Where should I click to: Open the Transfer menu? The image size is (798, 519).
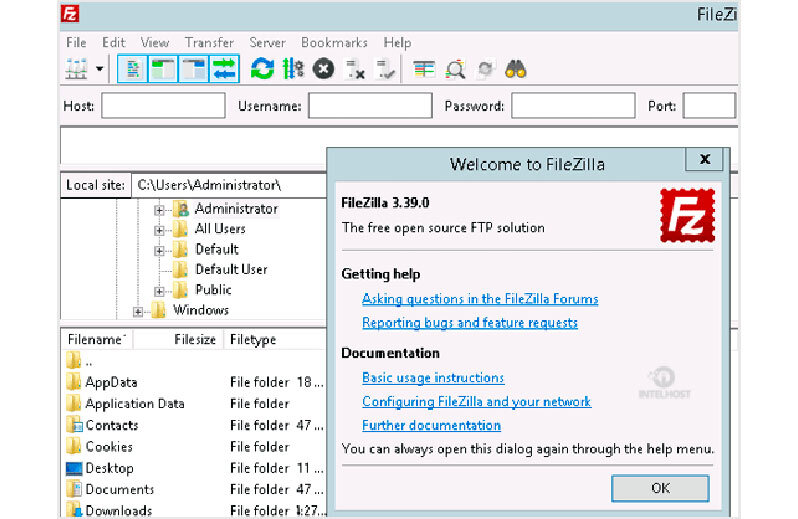pos(209,42)
